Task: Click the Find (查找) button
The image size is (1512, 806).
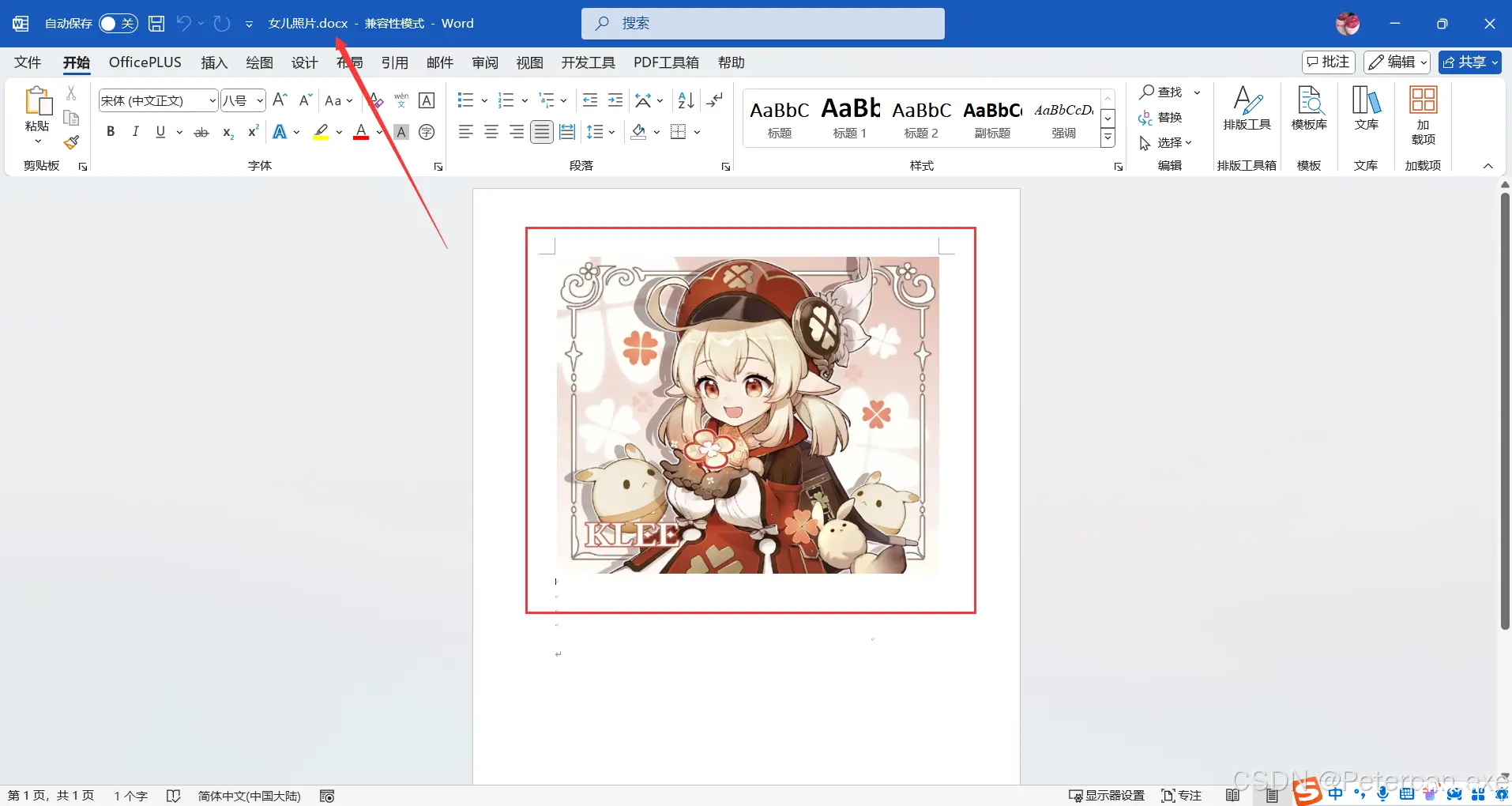Action: 1160,92
